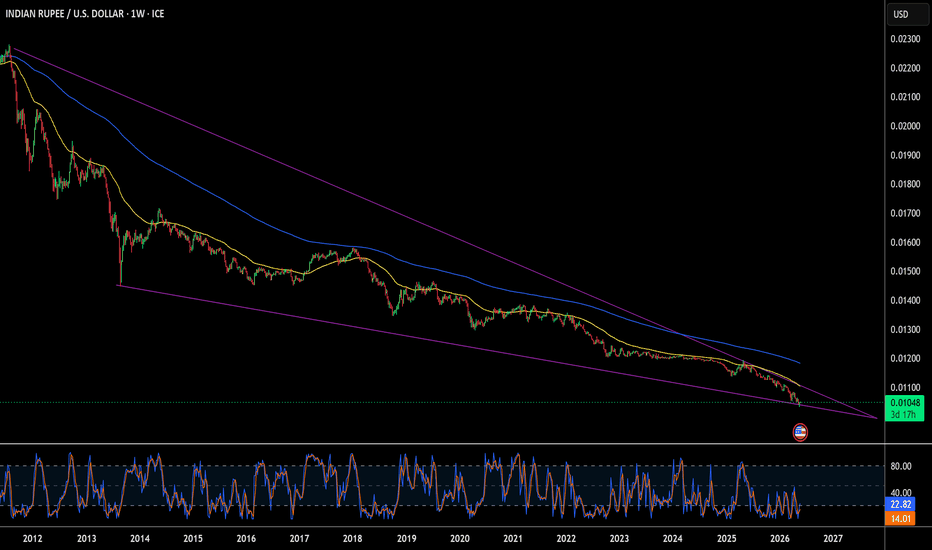The height and width of the screenshot is (550, 932).
Task: Click the 0.02300 price scale label
Action: click(905, 39)
